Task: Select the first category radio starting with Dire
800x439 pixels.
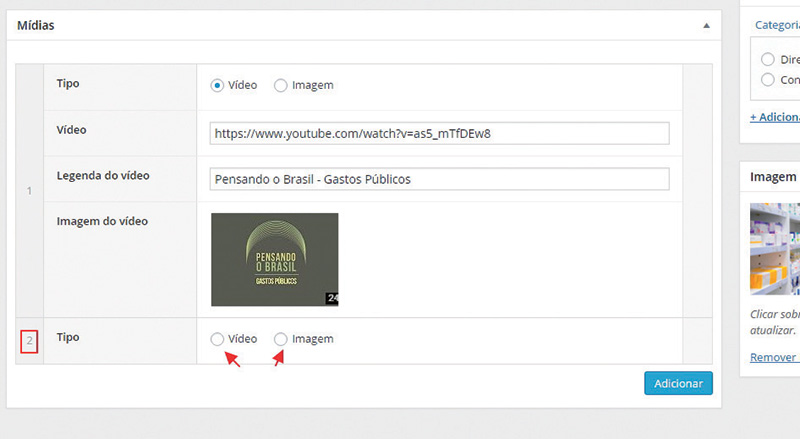Action: (768, 59)
